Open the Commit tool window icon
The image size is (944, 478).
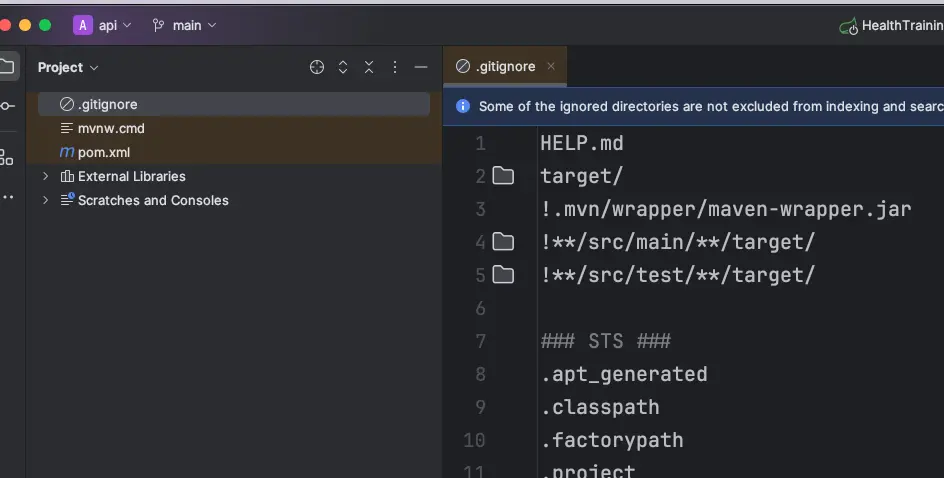(x=7, y=106)
